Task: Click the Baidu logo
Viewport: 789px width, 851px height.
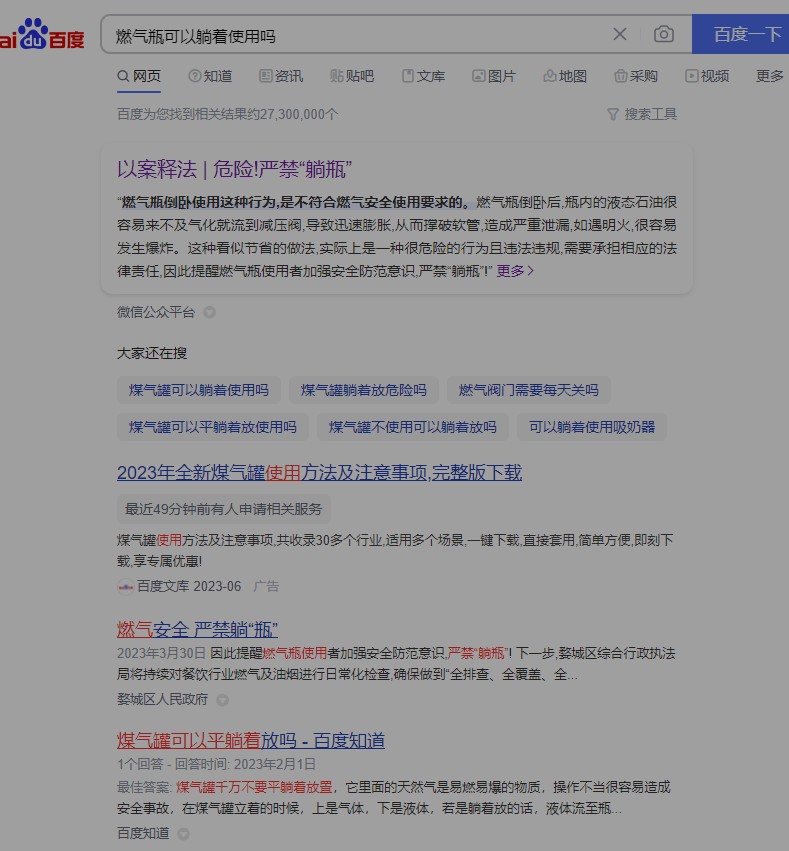Action: pos(42,35)
